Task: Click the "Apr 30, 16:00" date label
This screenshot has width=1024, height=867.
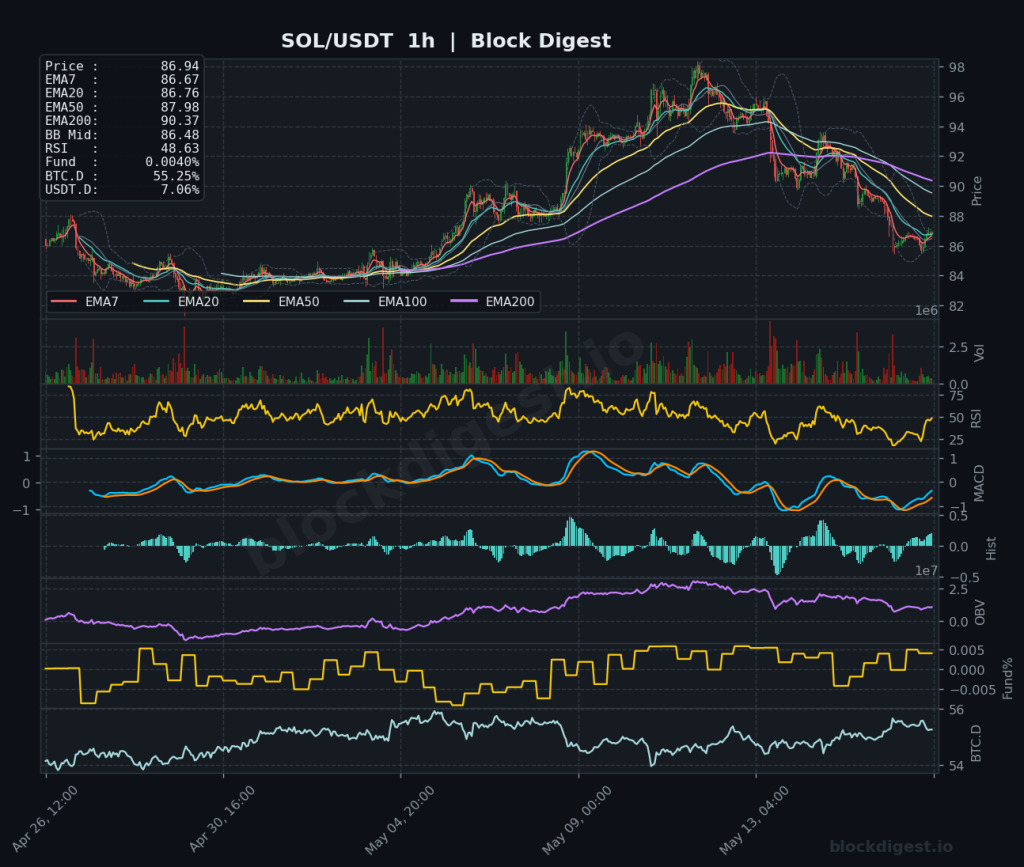Action: (x=222, y=819)
